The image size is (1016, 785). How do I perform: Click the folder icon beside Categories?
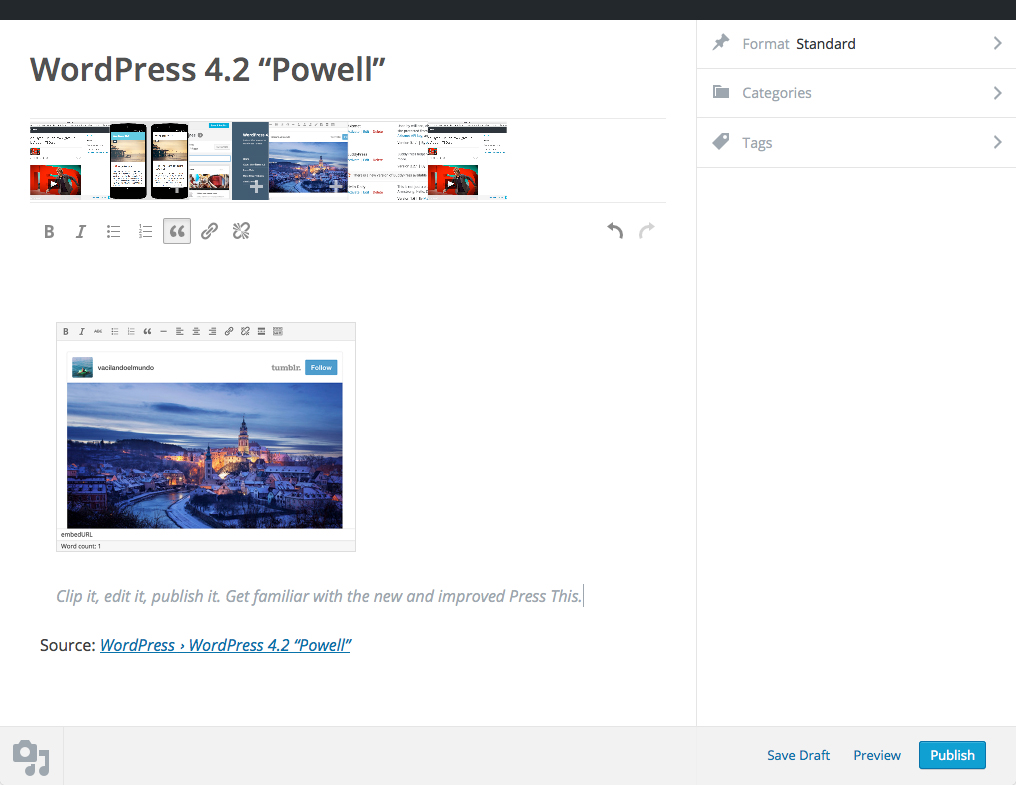click(721, 92)
